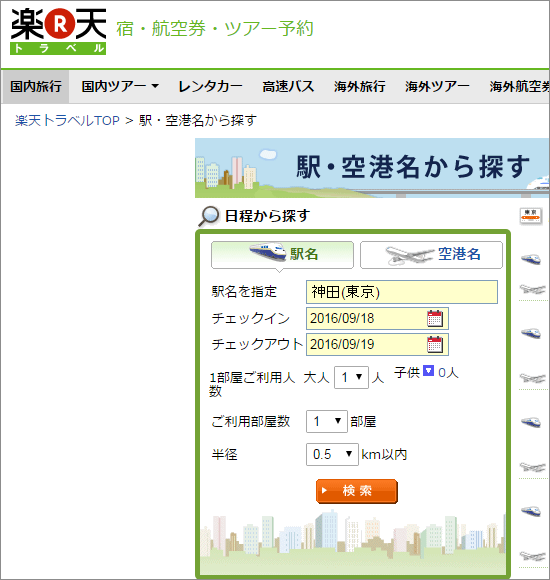Screen dimensions: 550x580
Task: Follow the 楽天トラベルTOP breadcrumb link
Action: (67, 121)
